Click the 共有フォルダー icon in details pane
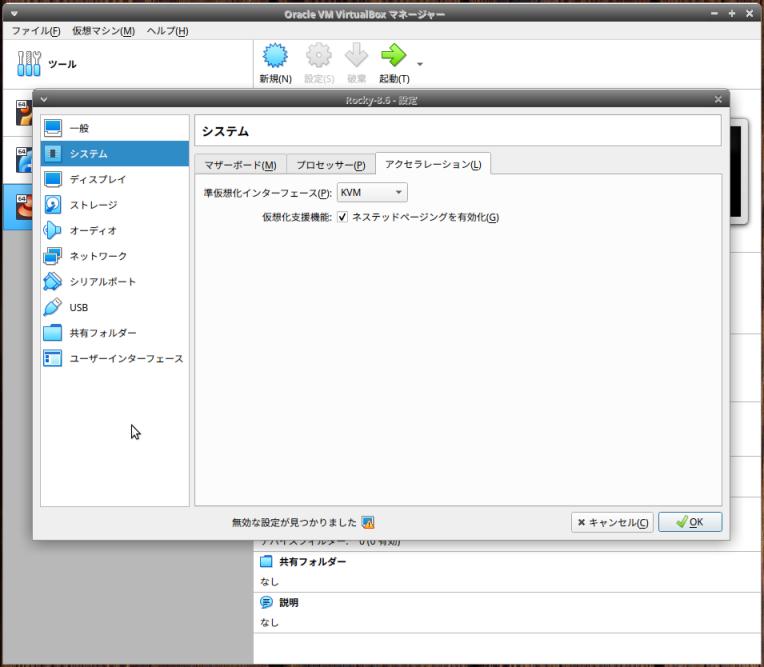Viewport: 764px width, 667px height. 266,561
